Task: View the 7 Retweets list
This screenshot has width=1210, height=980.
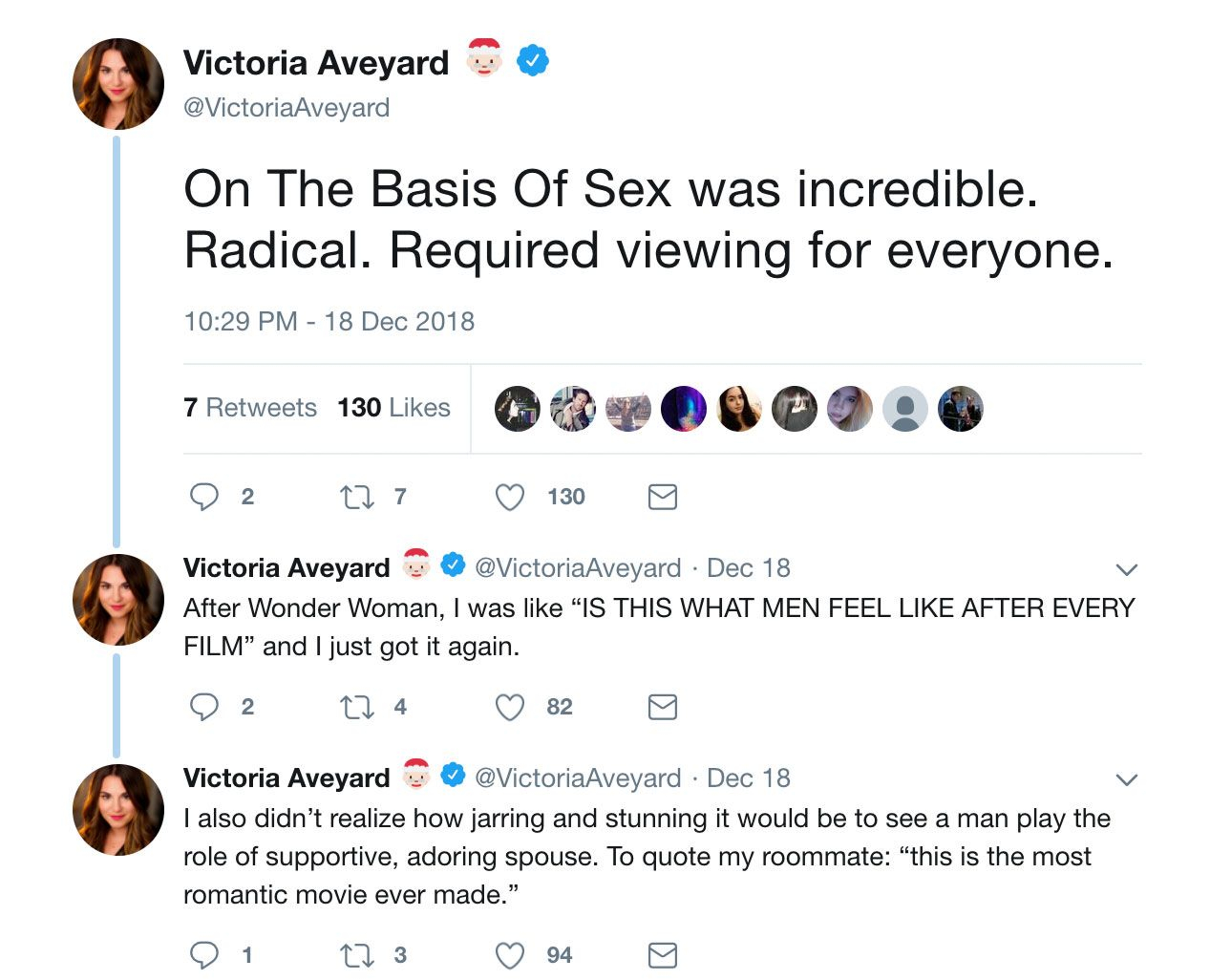Action: pos(250,407)
